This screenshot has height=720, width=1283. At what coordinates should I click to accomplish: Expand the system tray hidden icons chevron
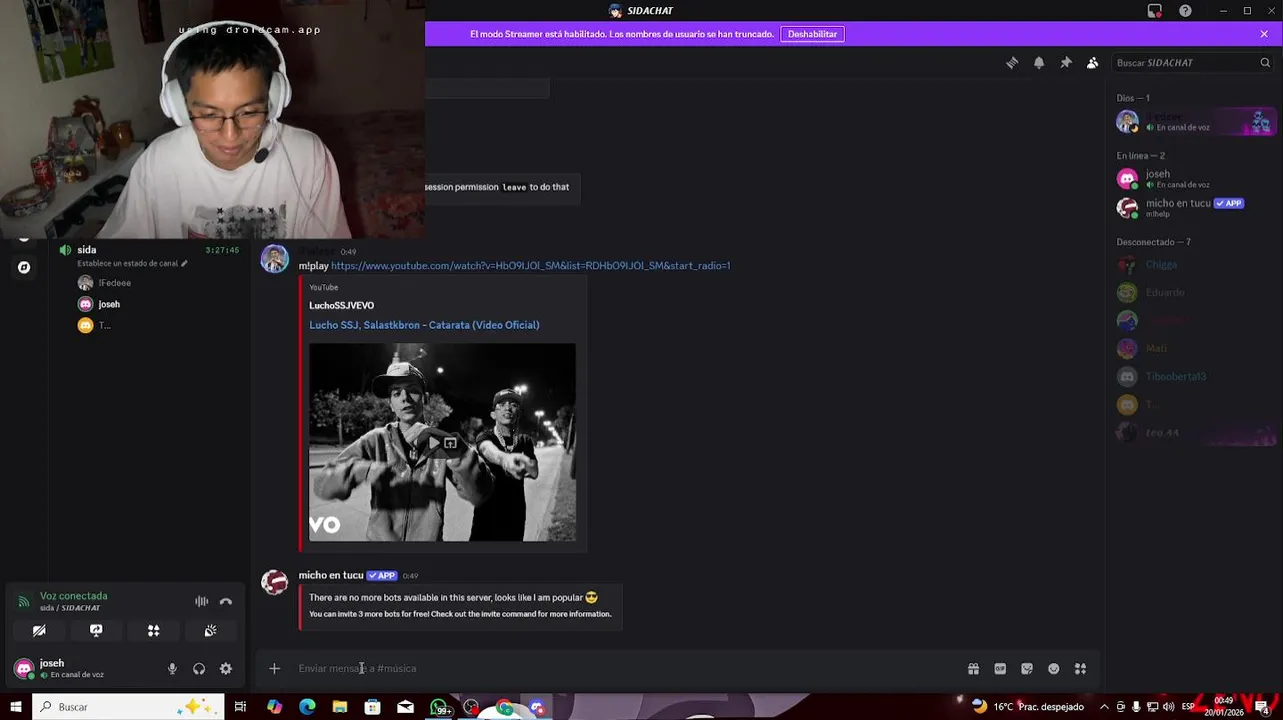[x=1105, y=707]
